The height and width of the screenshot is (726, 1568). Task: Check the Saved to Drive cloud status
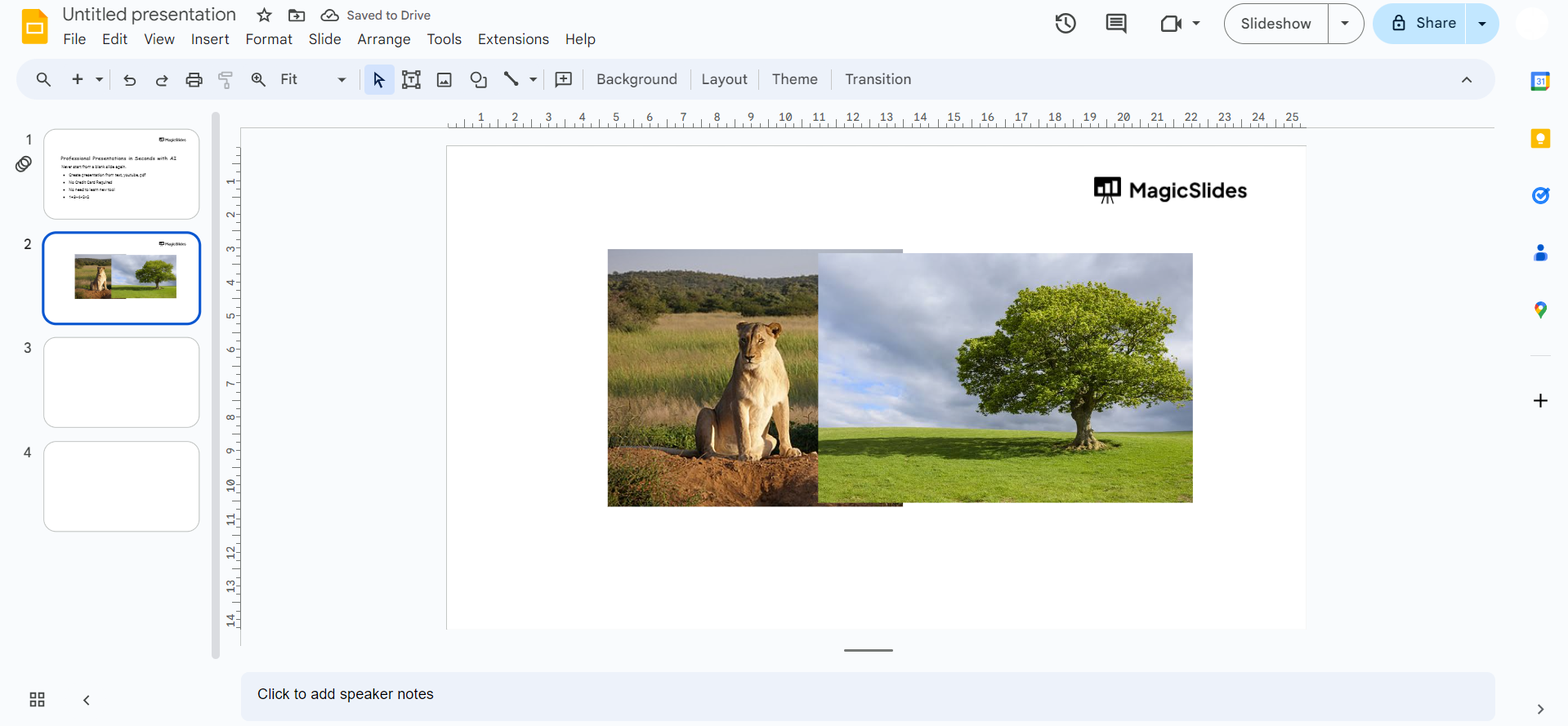click(329, 15)
